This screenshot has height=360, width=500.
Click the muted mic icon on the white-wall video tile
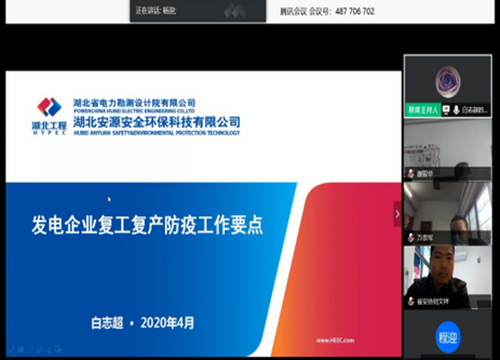tap(411, 173)
